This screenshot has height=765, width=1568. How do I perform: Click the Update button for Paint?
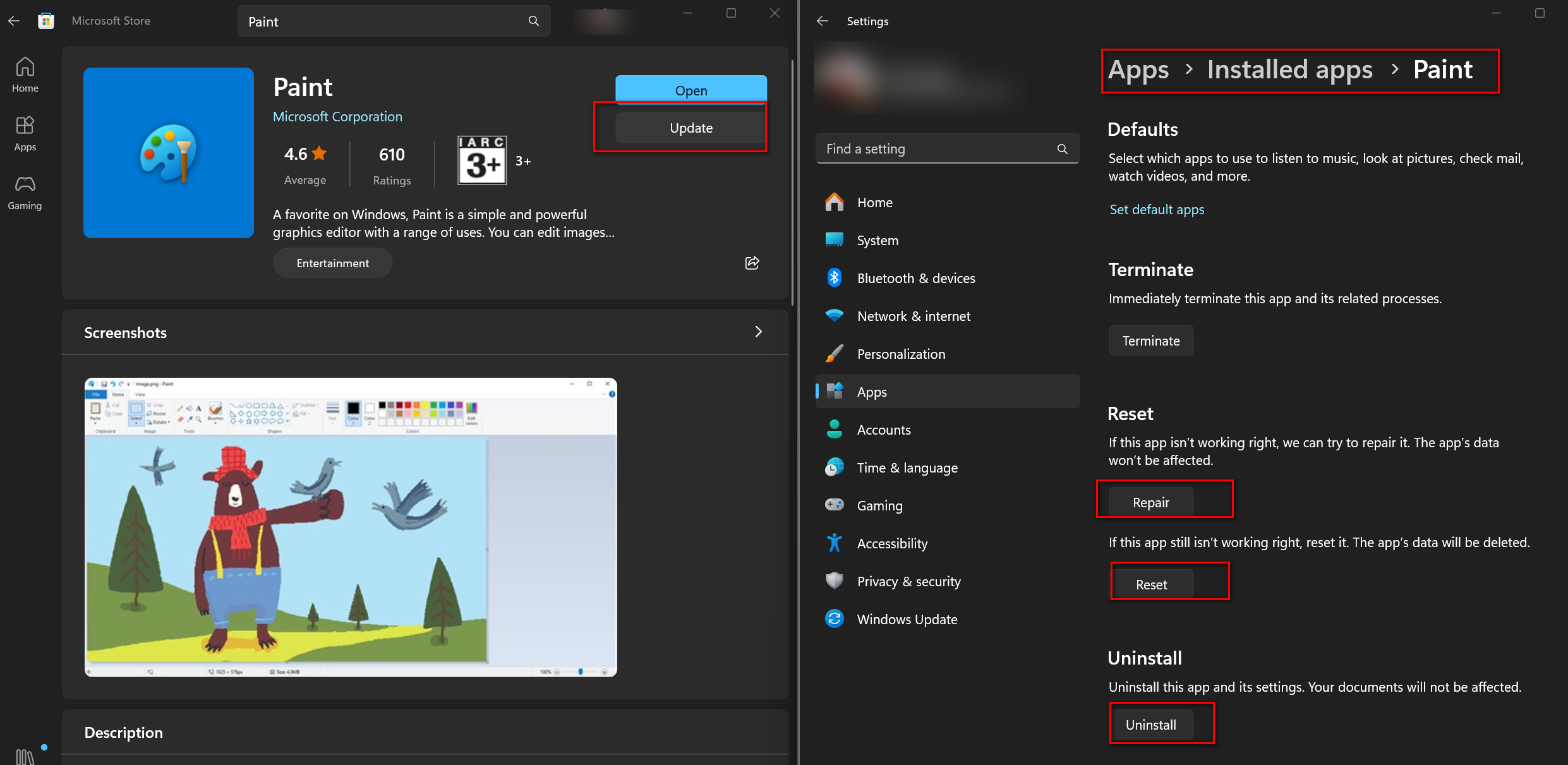[x=691, y=128]
